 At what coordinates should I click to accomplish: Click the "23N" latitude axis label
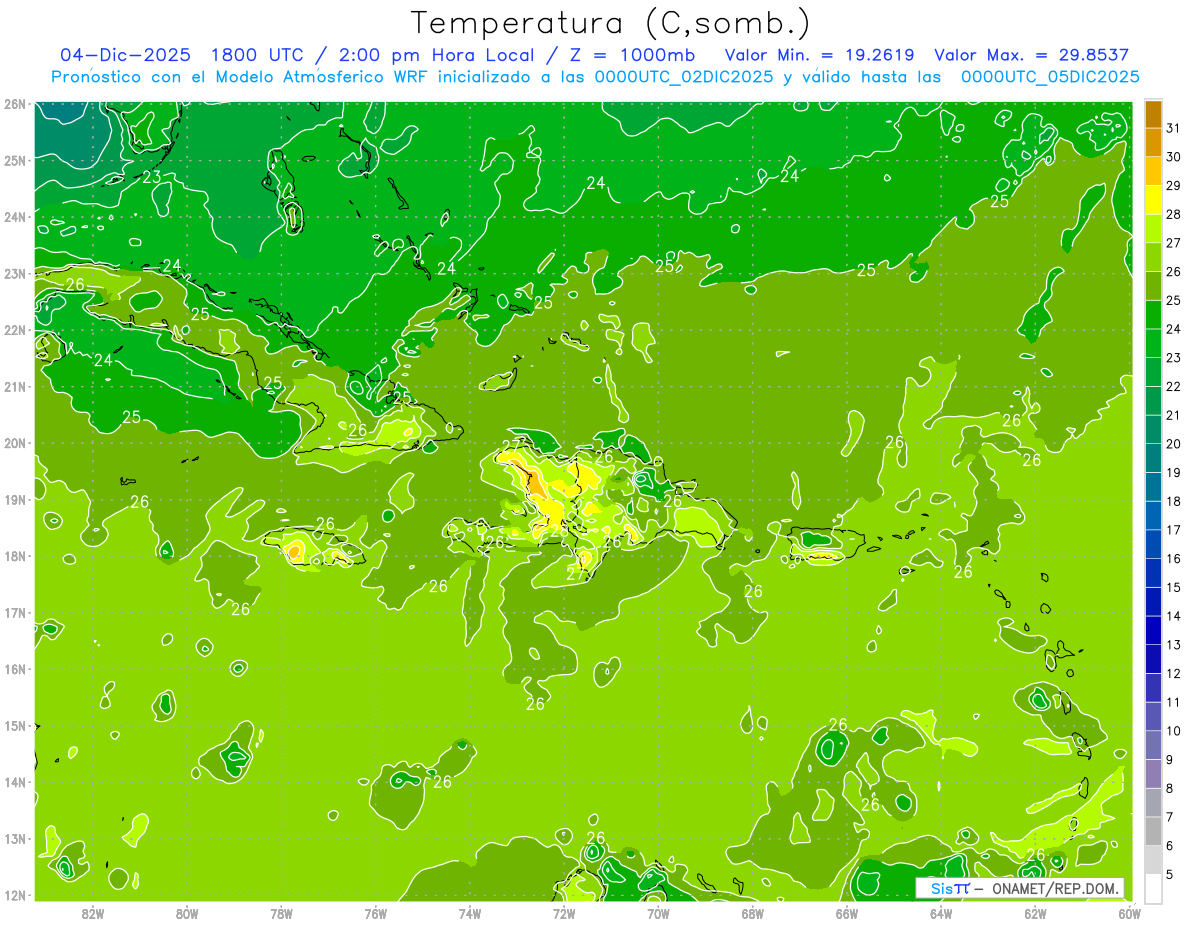point(14,273)
